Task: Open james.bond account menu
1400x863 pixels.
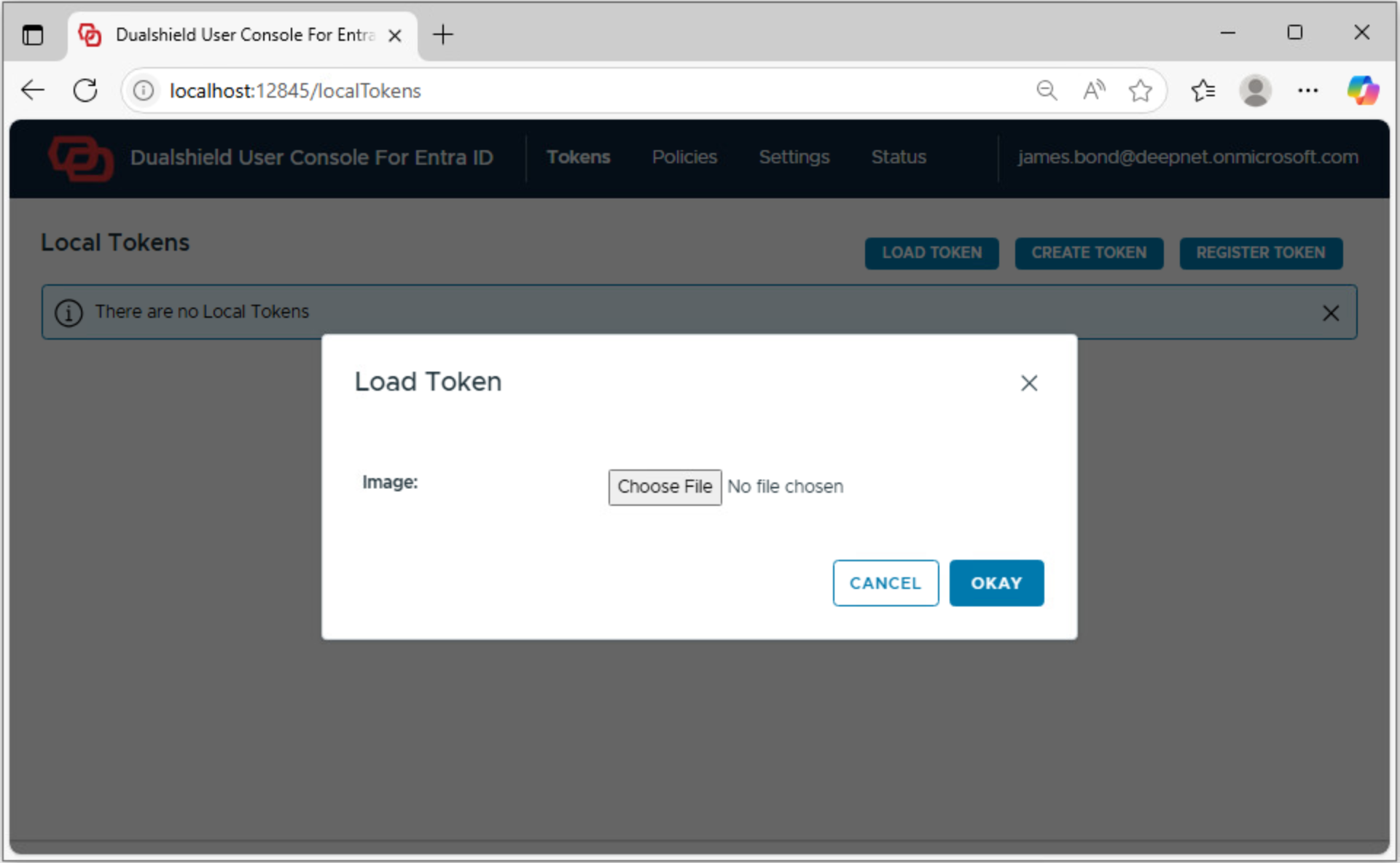Action: (x=1187, y=157)
